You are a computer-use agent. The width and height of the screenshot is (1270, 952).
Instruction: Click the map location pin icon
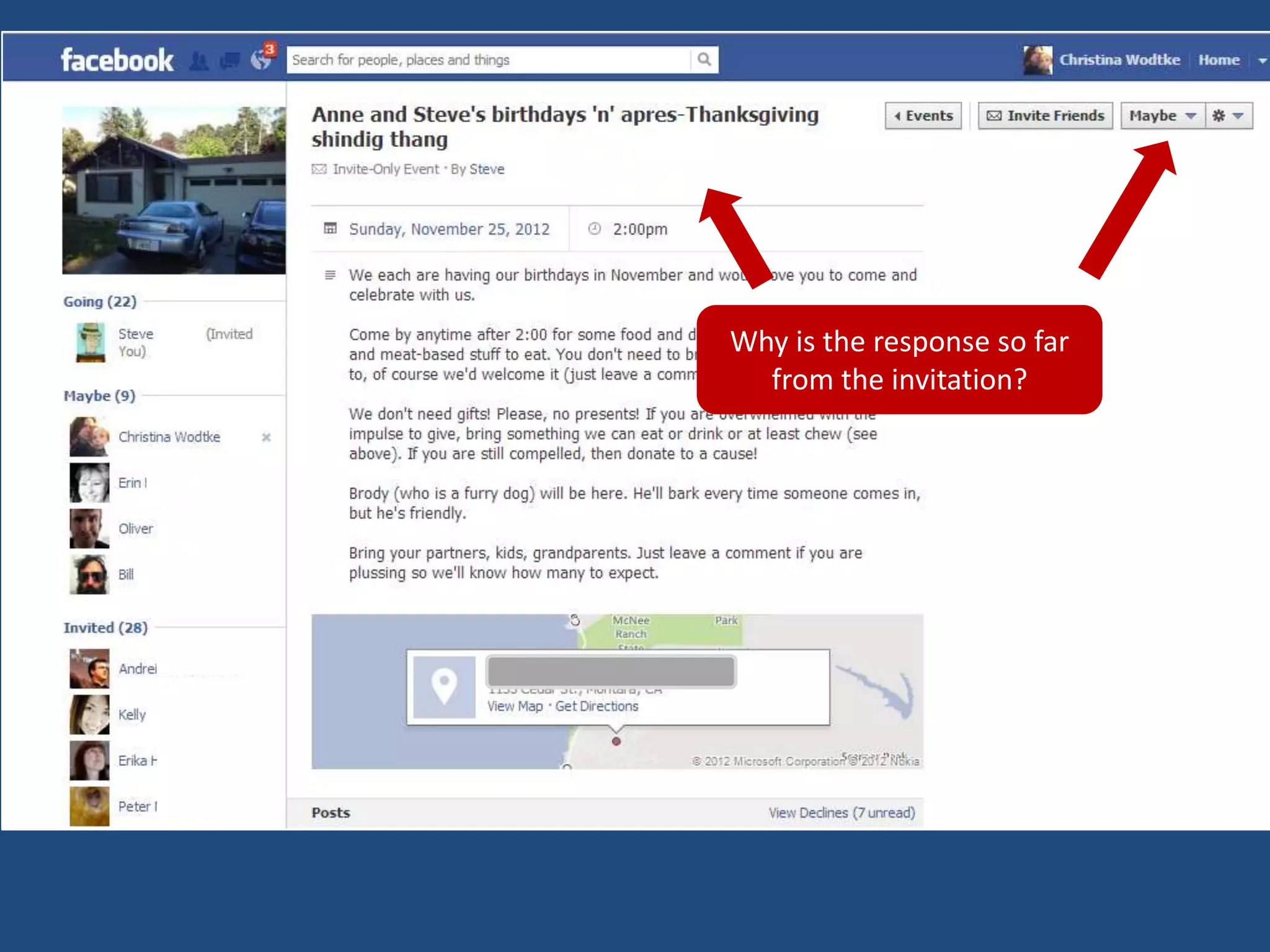pyautogui.click(x=444, y=687)
